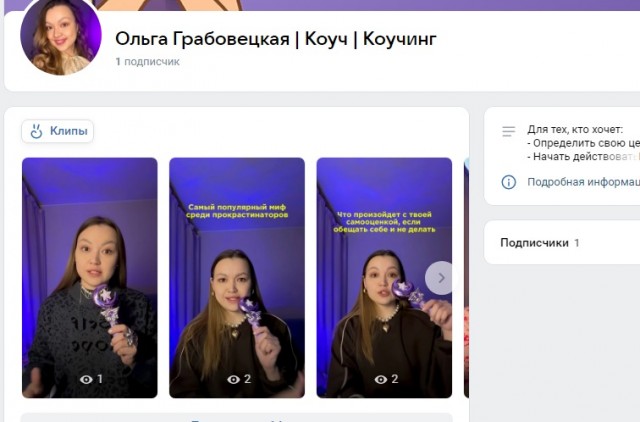Click the eye view counter on прокрастинаторов clip
Screen dimensions: 640x422
click(x=239, y=379)
